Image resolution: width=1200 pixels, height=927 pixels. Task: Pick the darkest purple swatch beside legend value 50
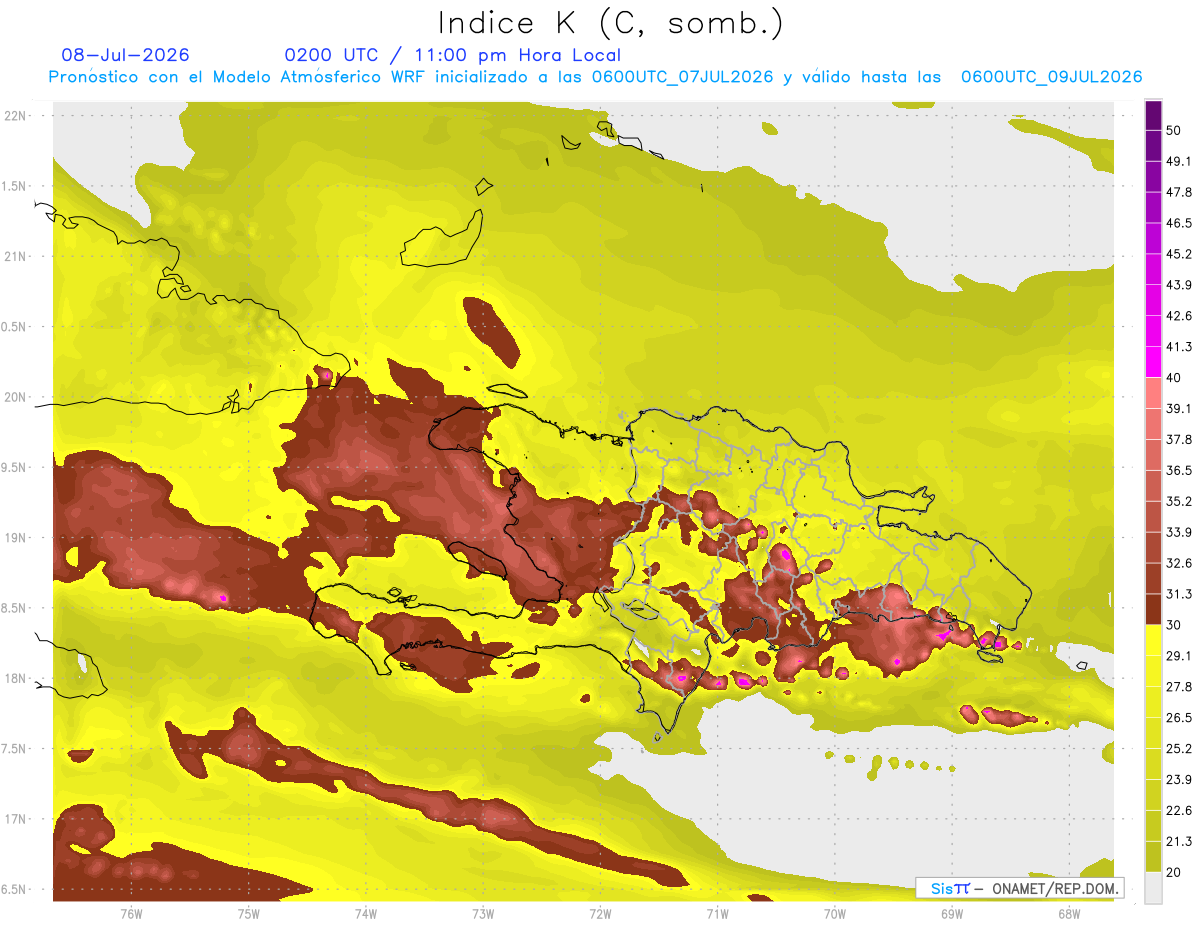click(1153, 116)
